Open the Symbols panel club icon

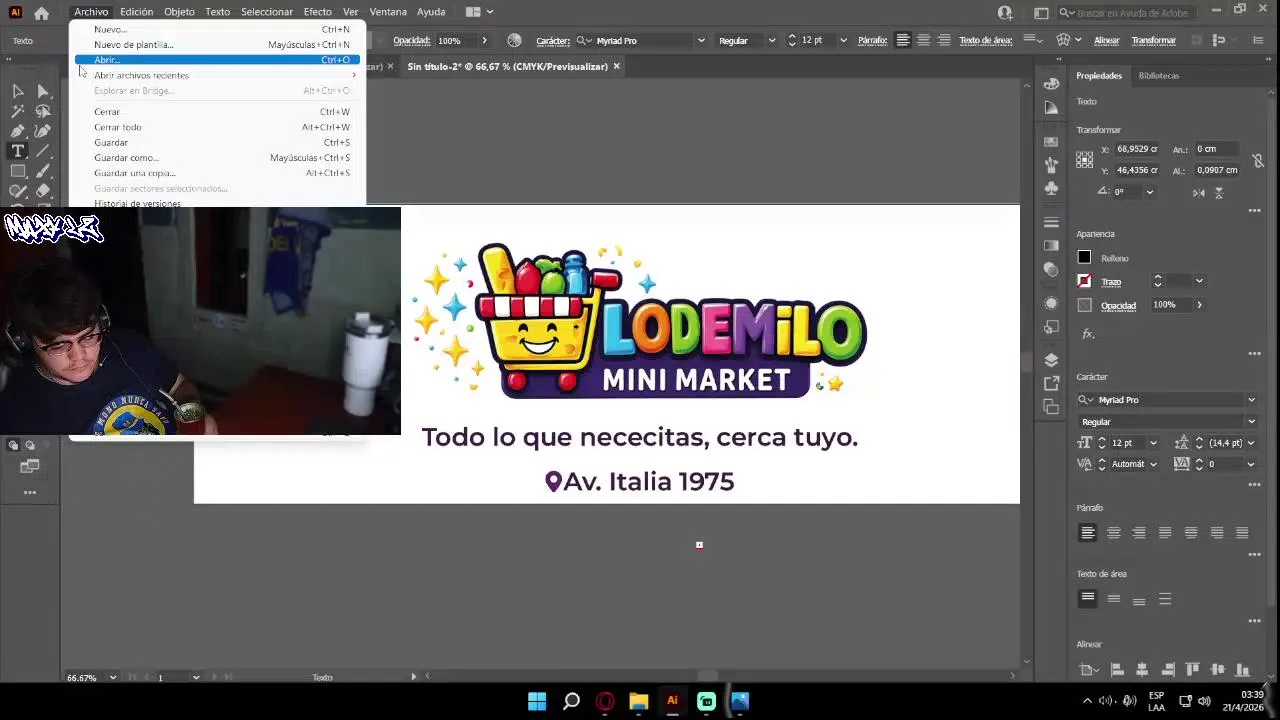click(x=1051, y=188)
